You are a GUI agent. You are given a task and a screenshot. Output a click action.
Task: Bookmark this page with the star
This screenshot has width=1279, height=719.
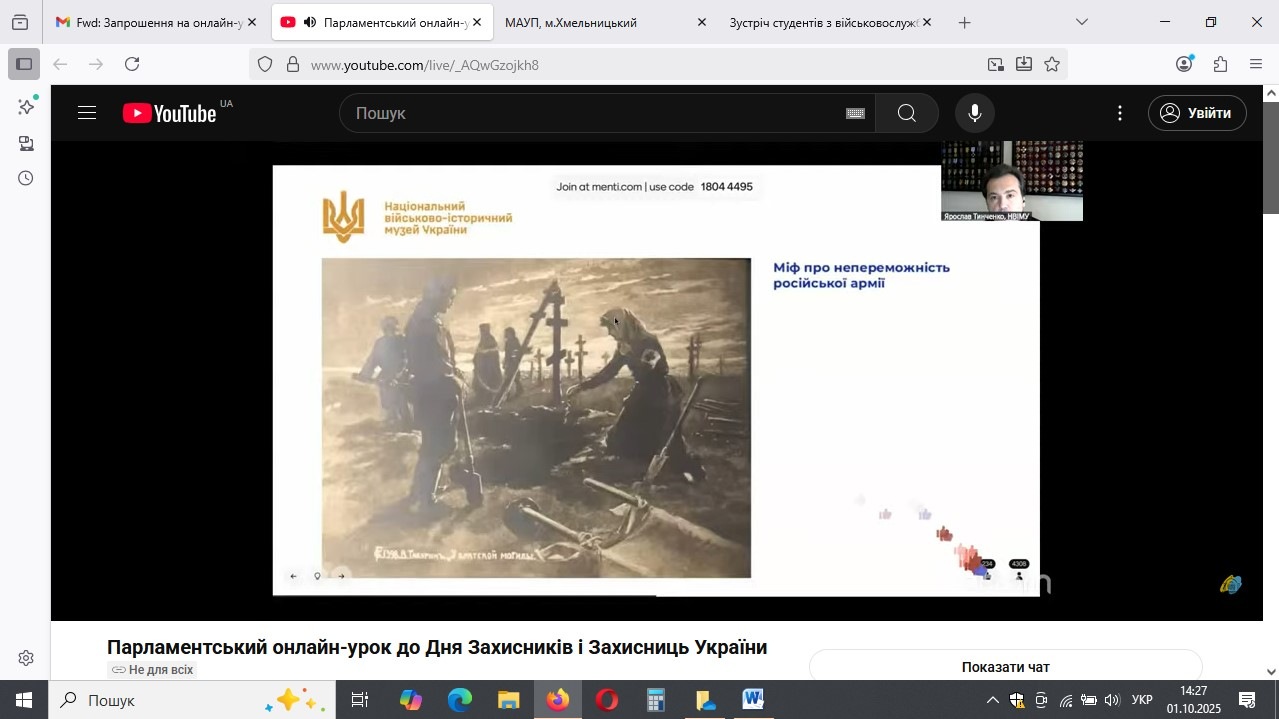pos(1052,64)
